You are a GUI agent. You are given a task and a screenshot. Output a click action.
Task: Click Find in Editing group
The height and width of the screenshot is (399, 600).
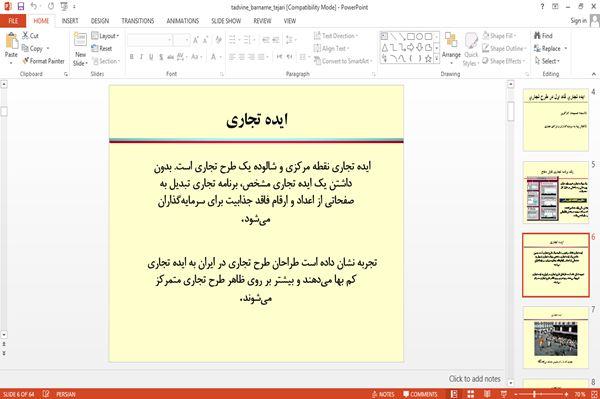pyautogui.click(x=543, y=36)
